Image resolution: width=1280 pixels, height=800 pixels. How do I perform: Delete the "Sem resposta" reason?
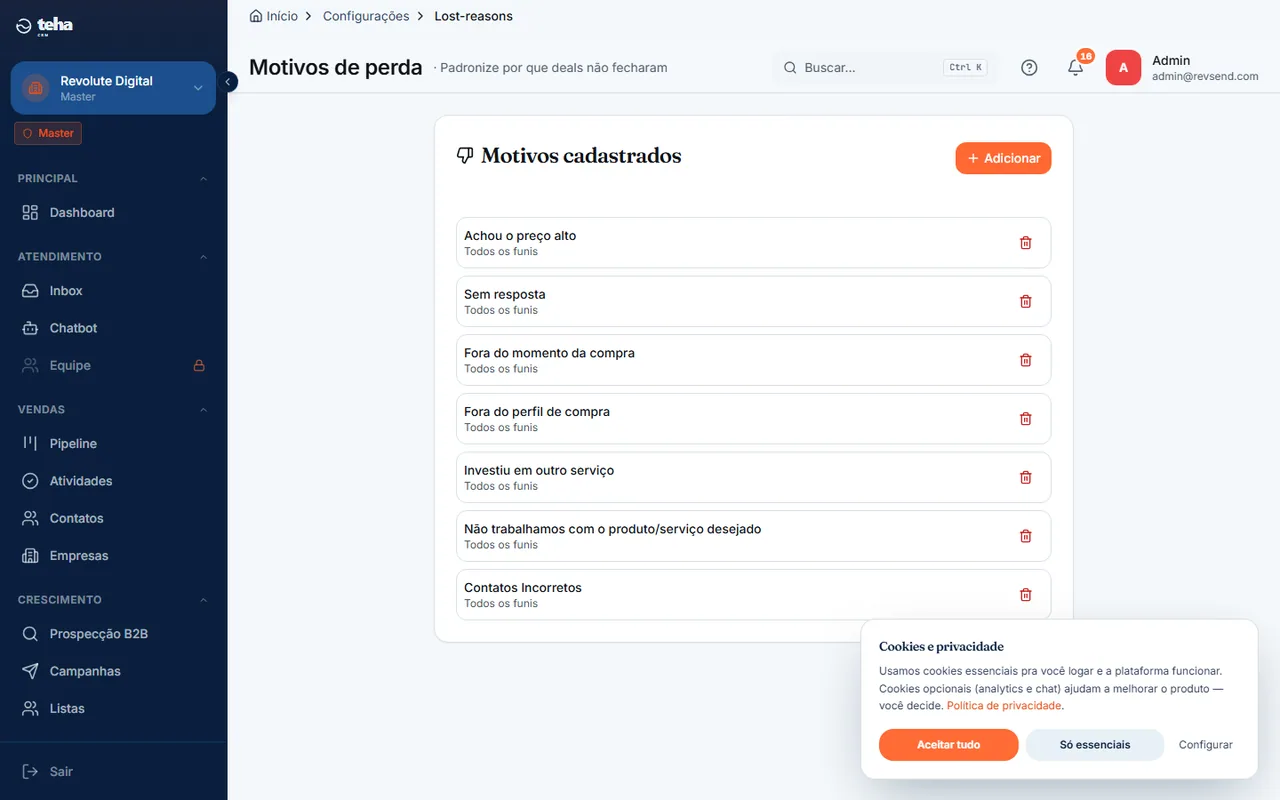tap(1025, 301)
